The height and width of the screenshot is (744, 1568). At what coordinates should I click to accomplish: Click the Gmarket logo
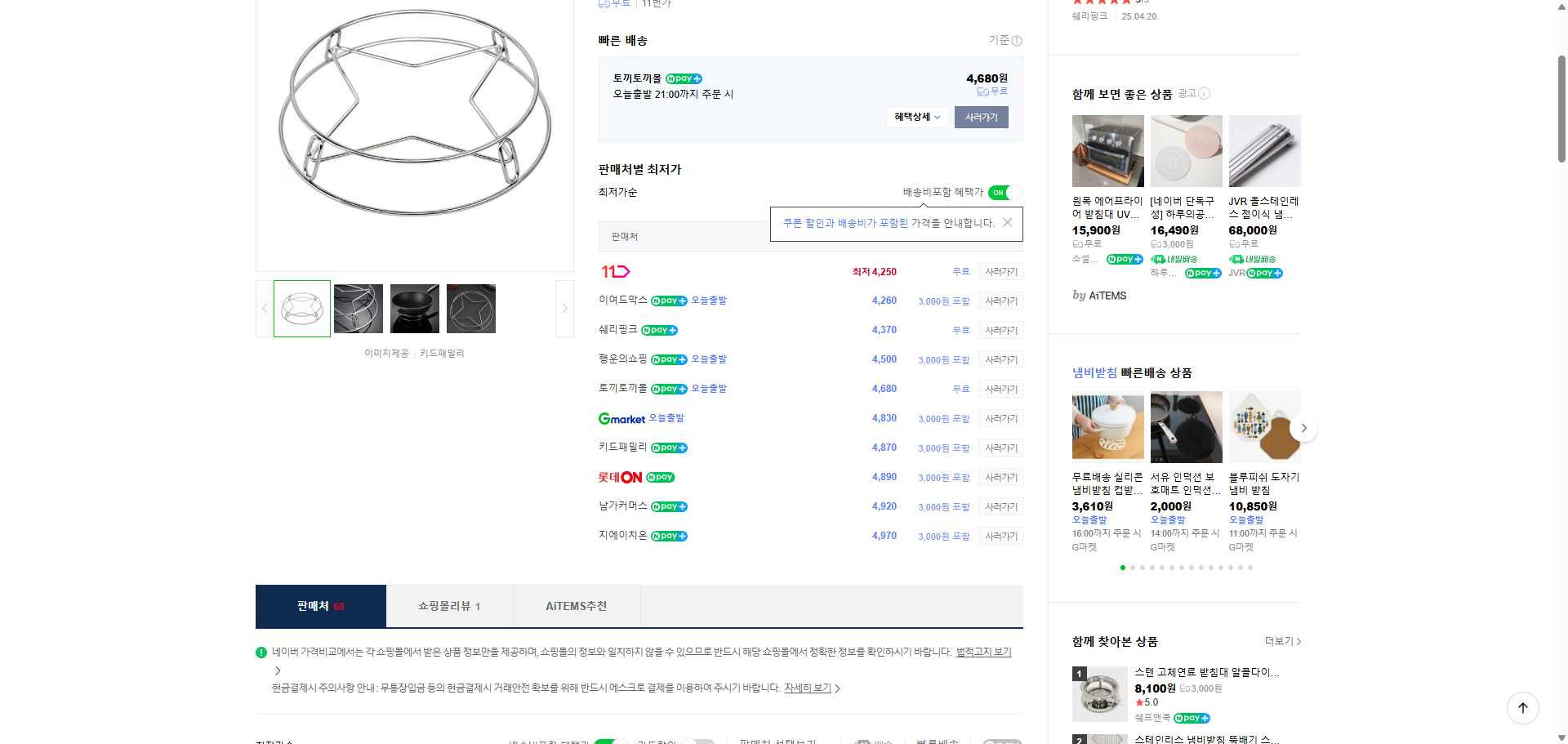coord(621,418)
